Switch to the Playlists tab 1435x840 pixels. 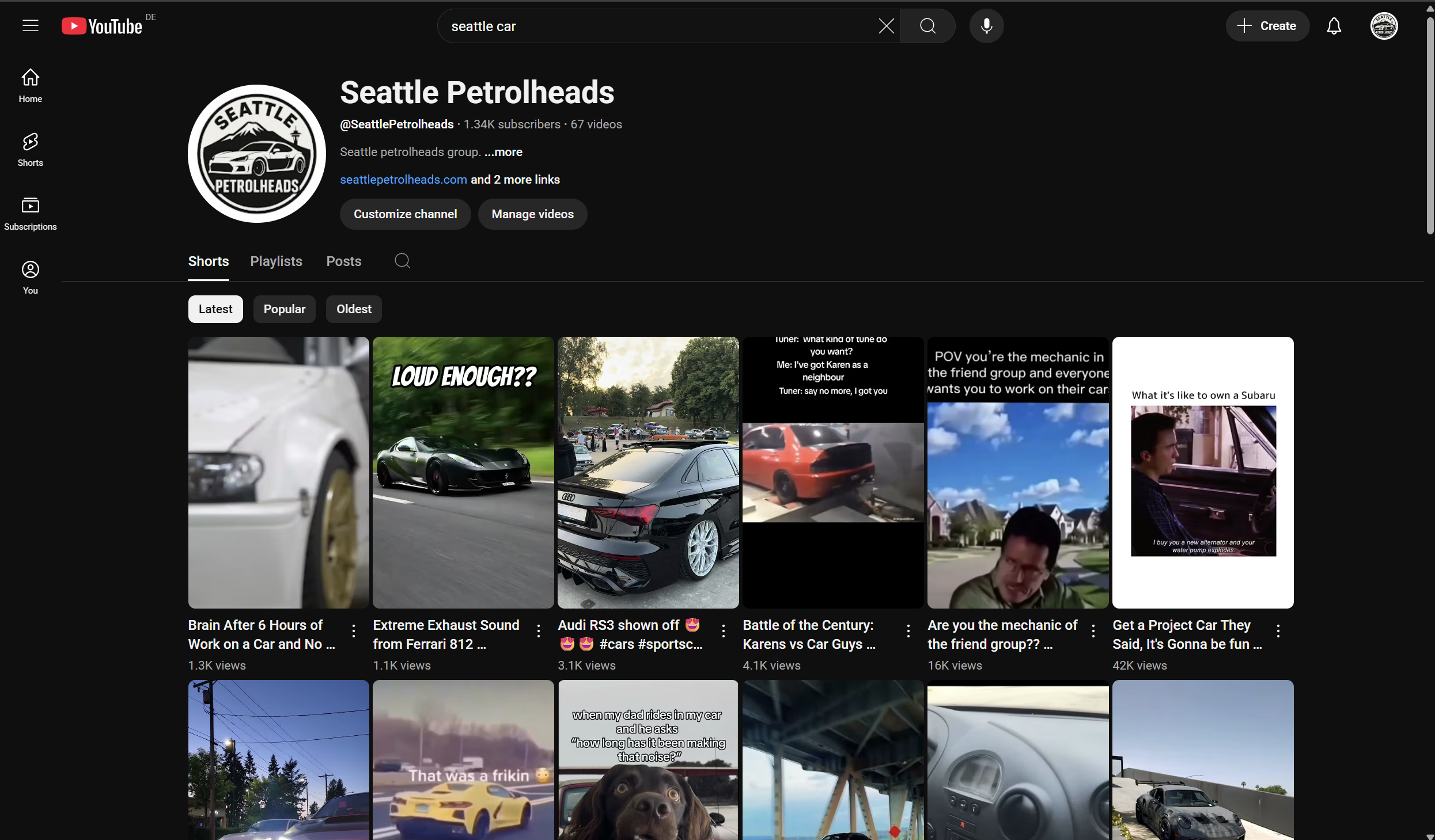tap(276, 261)
